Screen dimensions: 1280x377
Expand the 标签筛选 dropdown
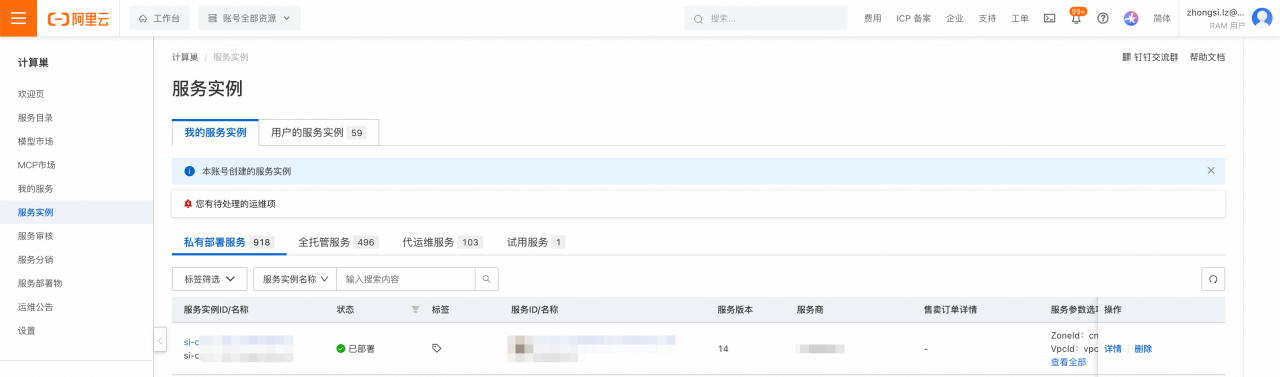tap(210, 279)
